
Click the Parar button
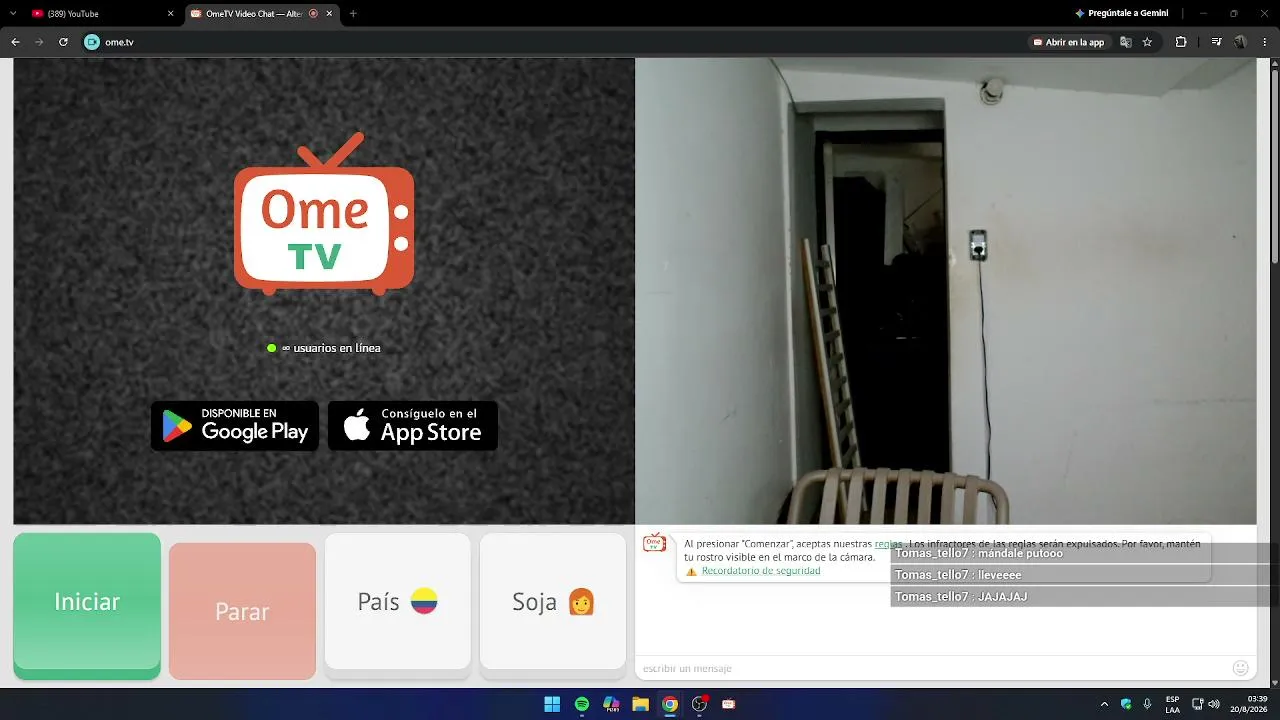242,611
